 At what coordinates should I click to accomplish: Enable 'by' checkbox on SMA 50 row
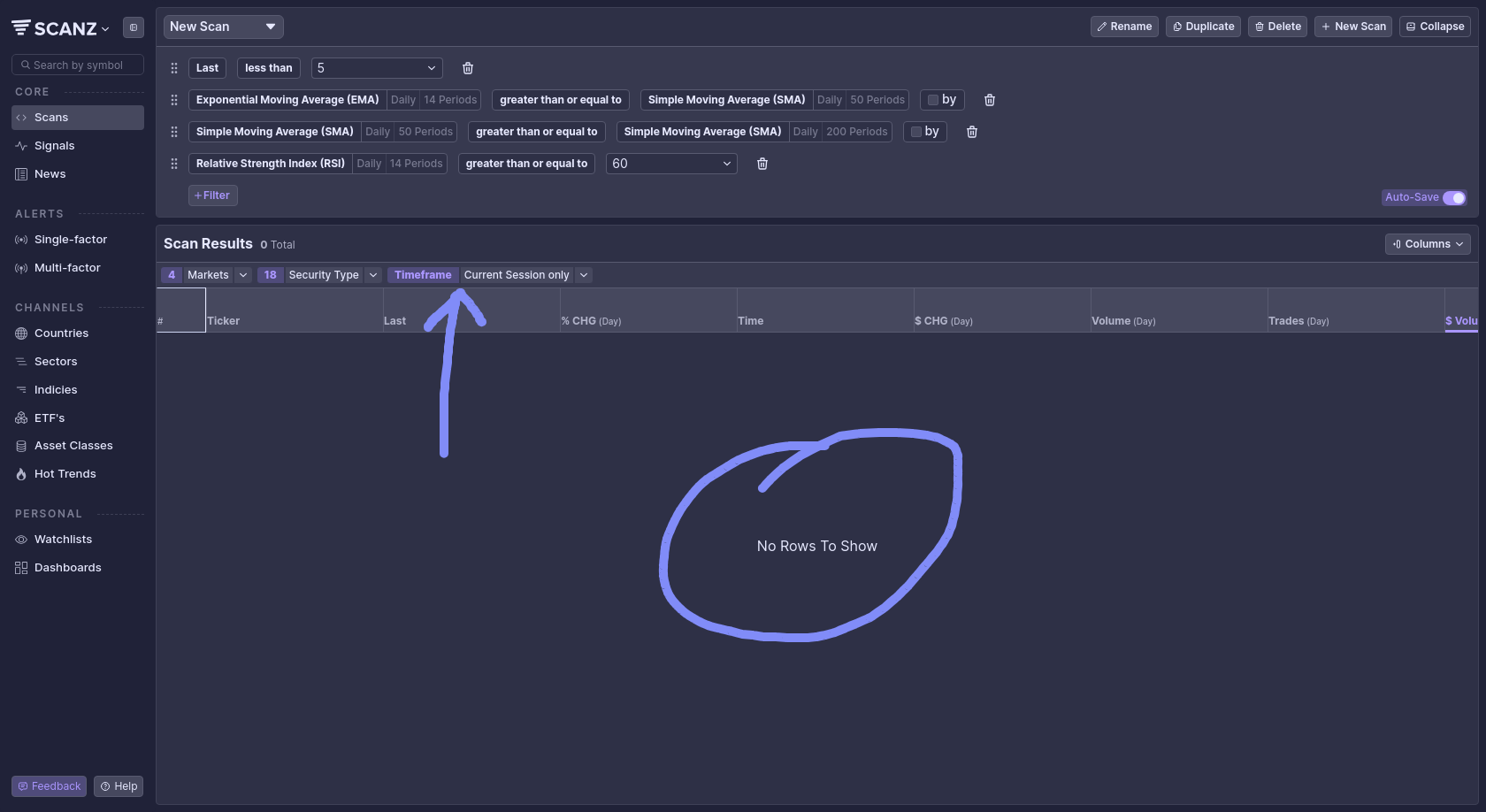pyautogui.click(x=916, y=132)
